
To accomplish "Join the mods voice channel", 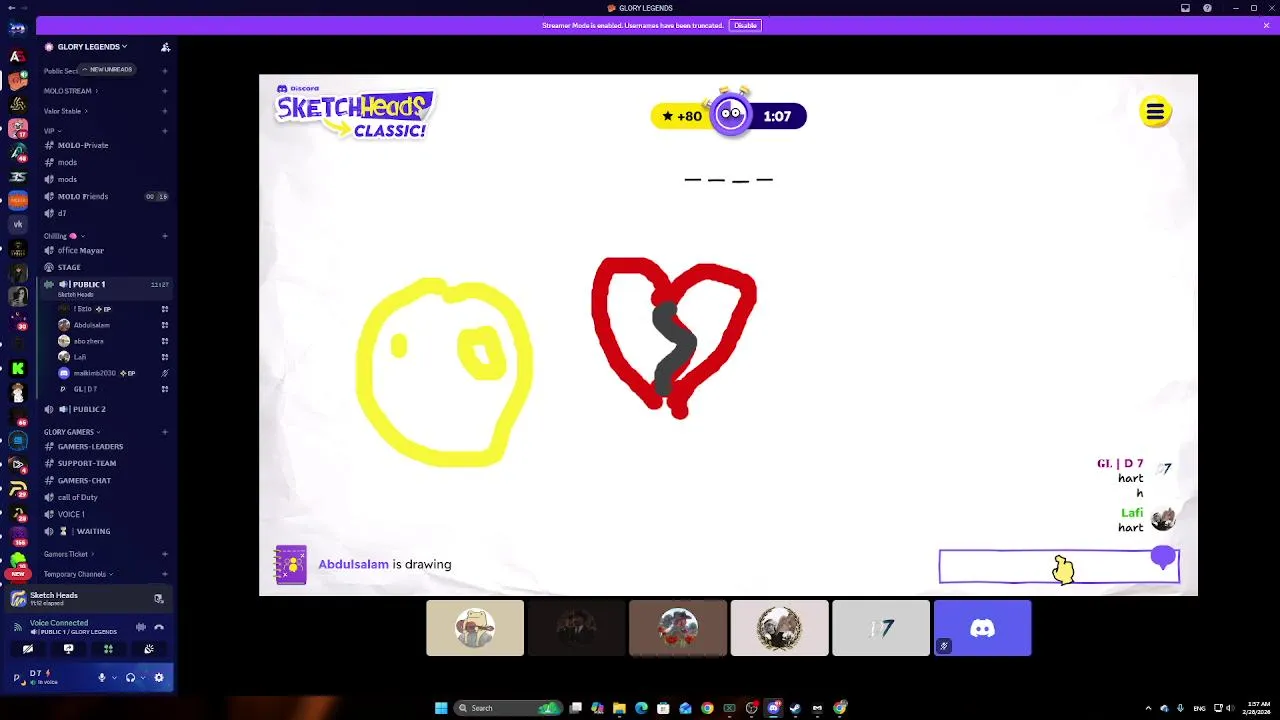I will point(107,179).
